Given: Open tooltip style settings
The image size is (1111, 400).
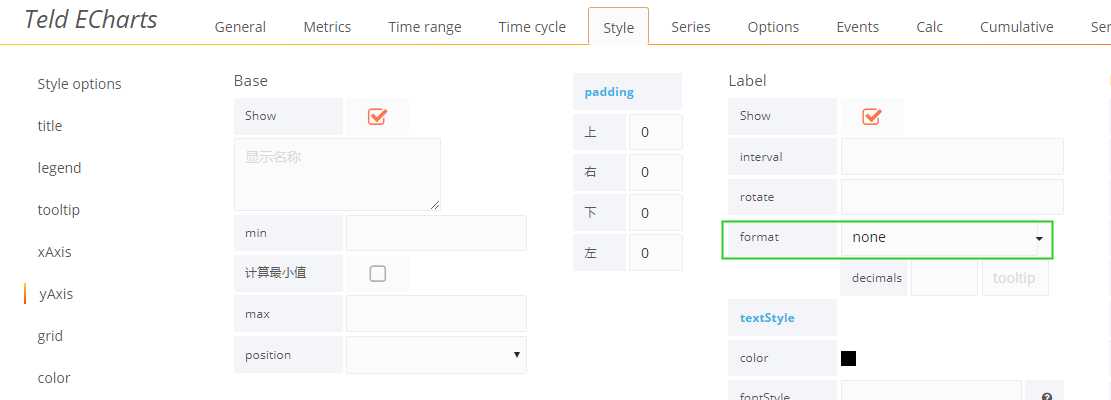Looking at the screenshot, I should click(59, 210).
